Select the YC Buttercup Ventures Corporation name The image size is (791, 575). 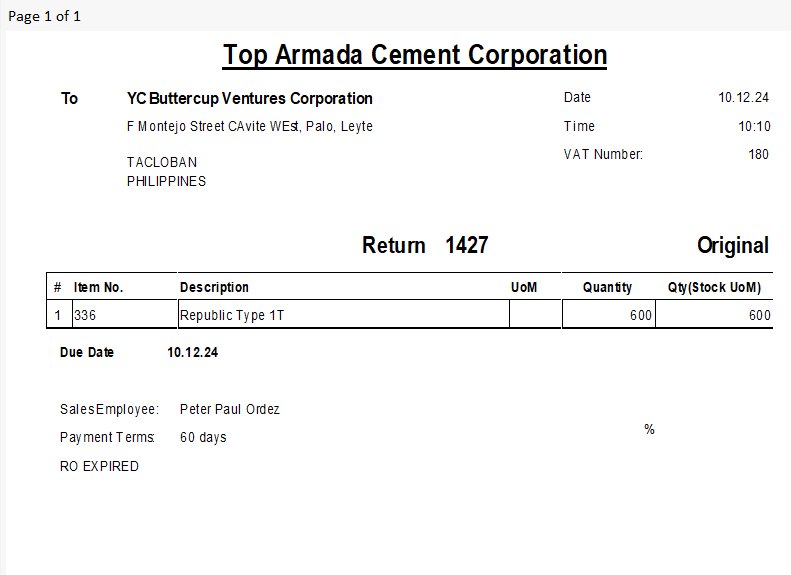[x=250, y=98]
